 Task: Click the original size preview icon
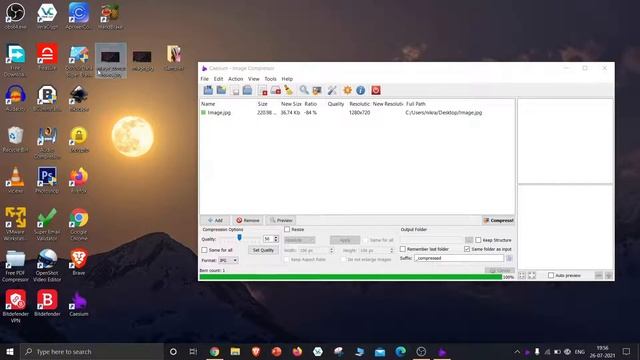tap(532, 276)
